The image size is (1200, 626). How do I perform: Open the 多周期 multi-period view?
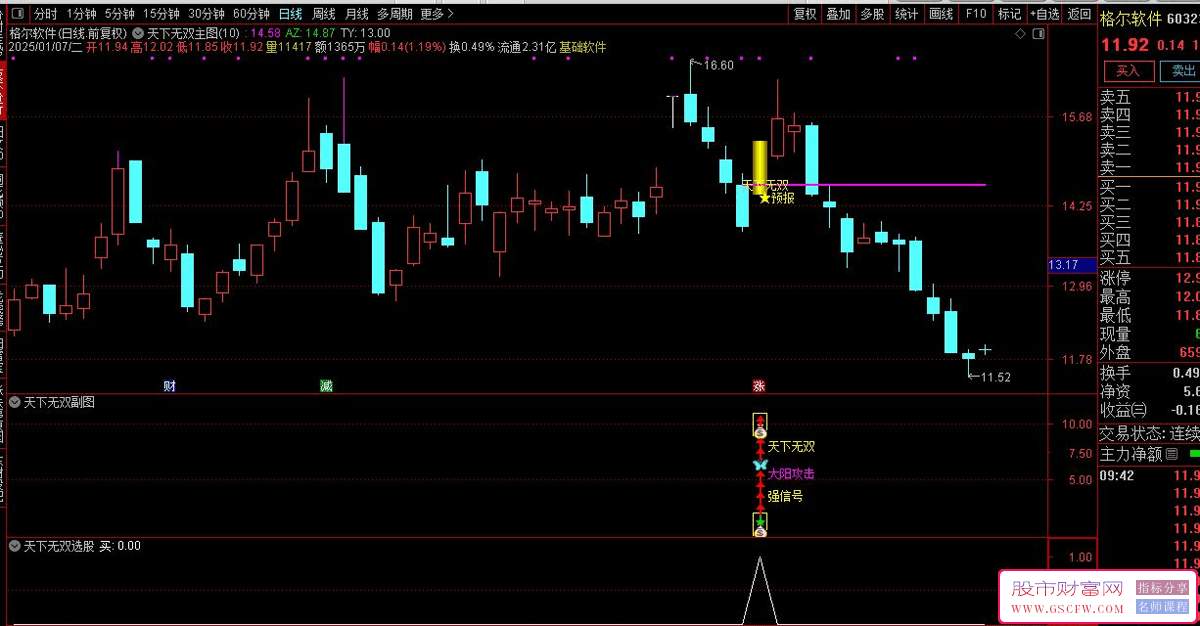394,14
